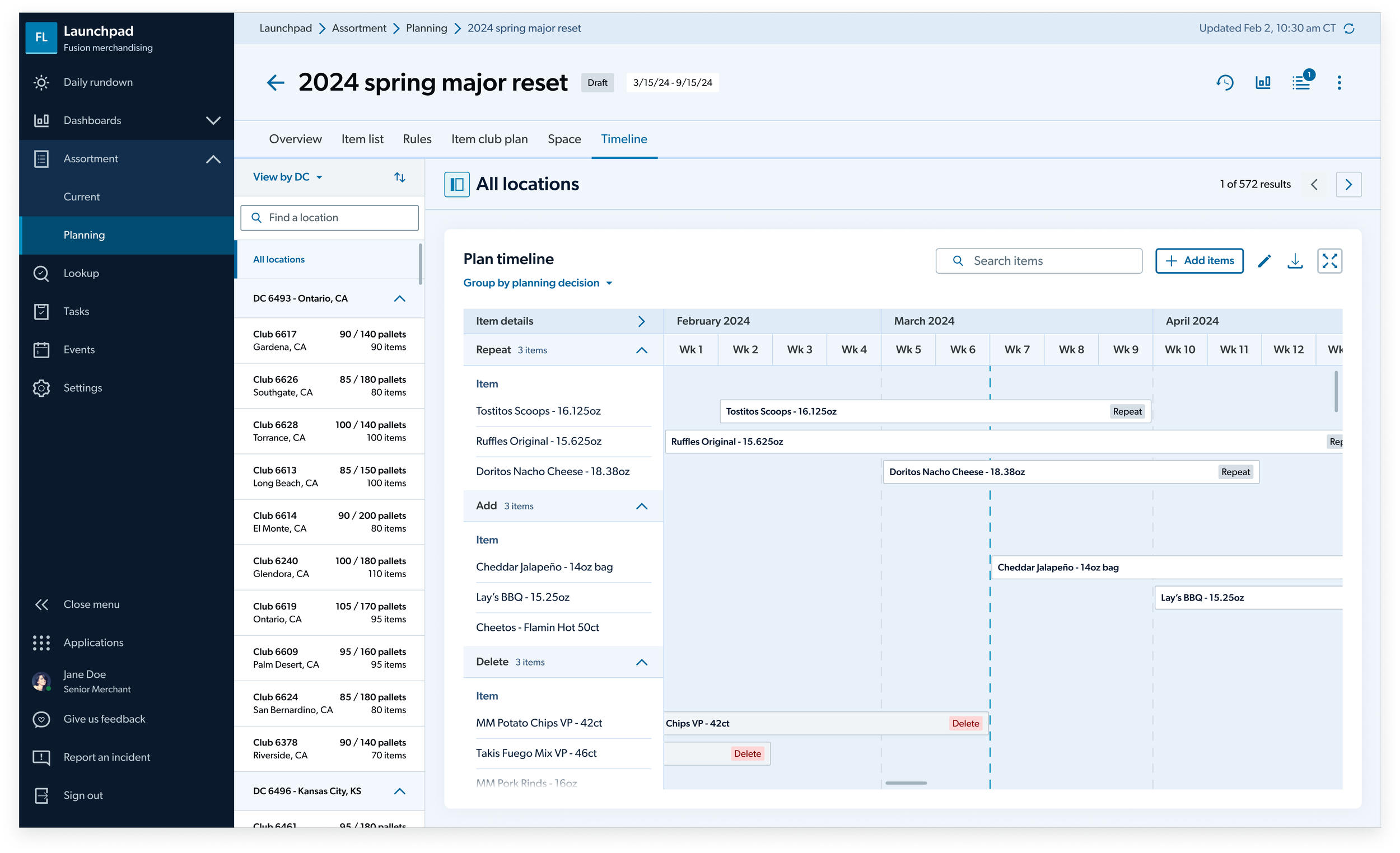The height and width of the screenshot is (853, 1400).
Task: Expand the timeline to fullscreen
Action: tap(1329, 261)
